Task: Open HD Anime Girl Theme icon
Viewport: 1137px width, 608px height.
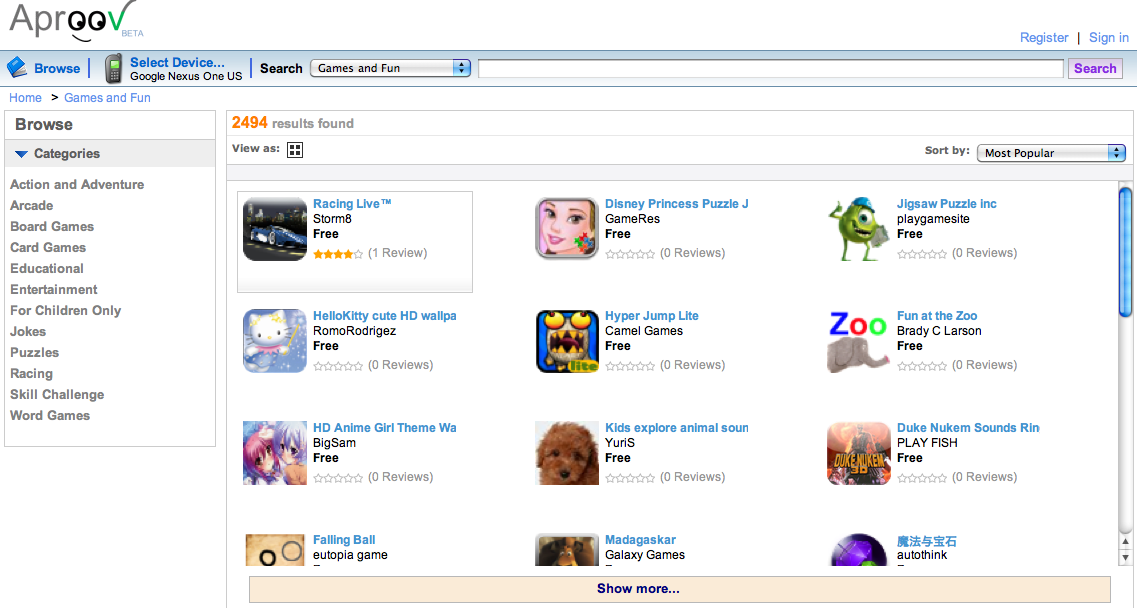Action: pyautogui.click(x=275, y=453)
